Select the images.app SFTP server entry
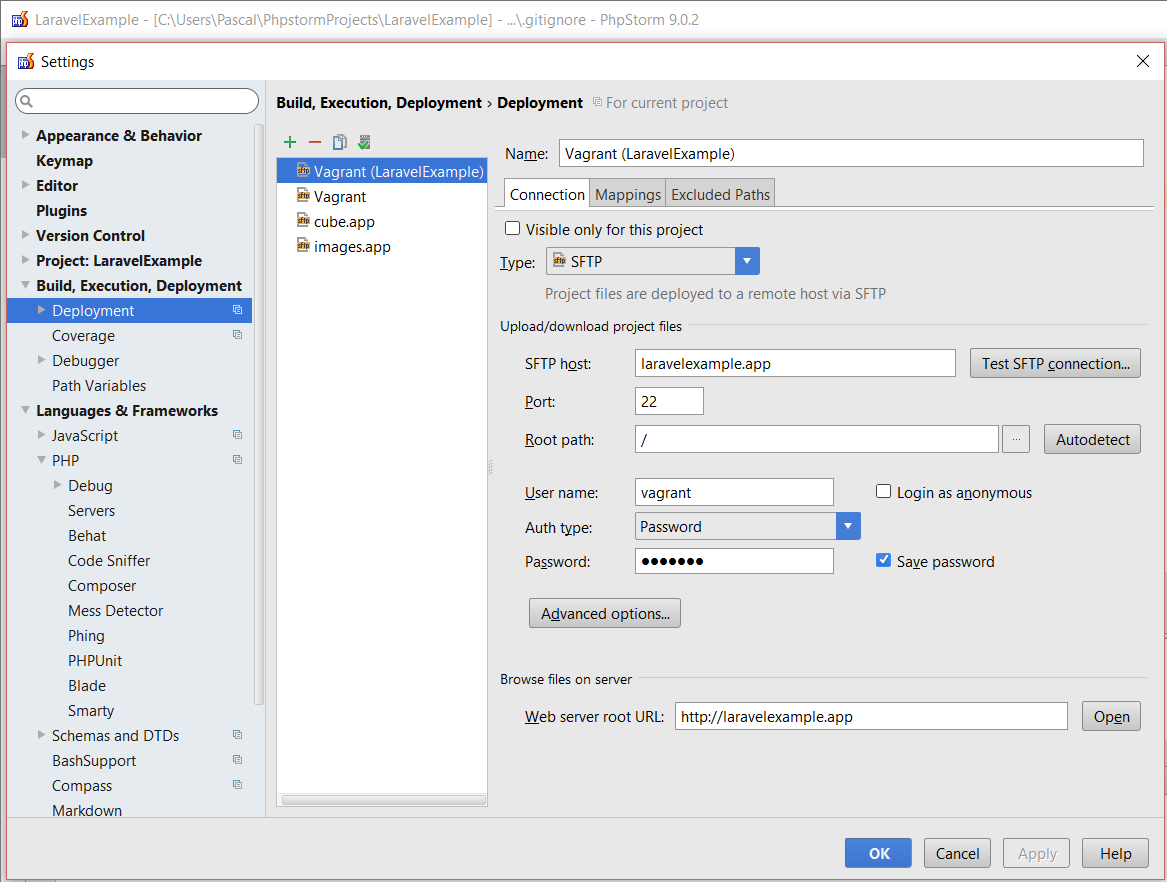 click(351, 247)
